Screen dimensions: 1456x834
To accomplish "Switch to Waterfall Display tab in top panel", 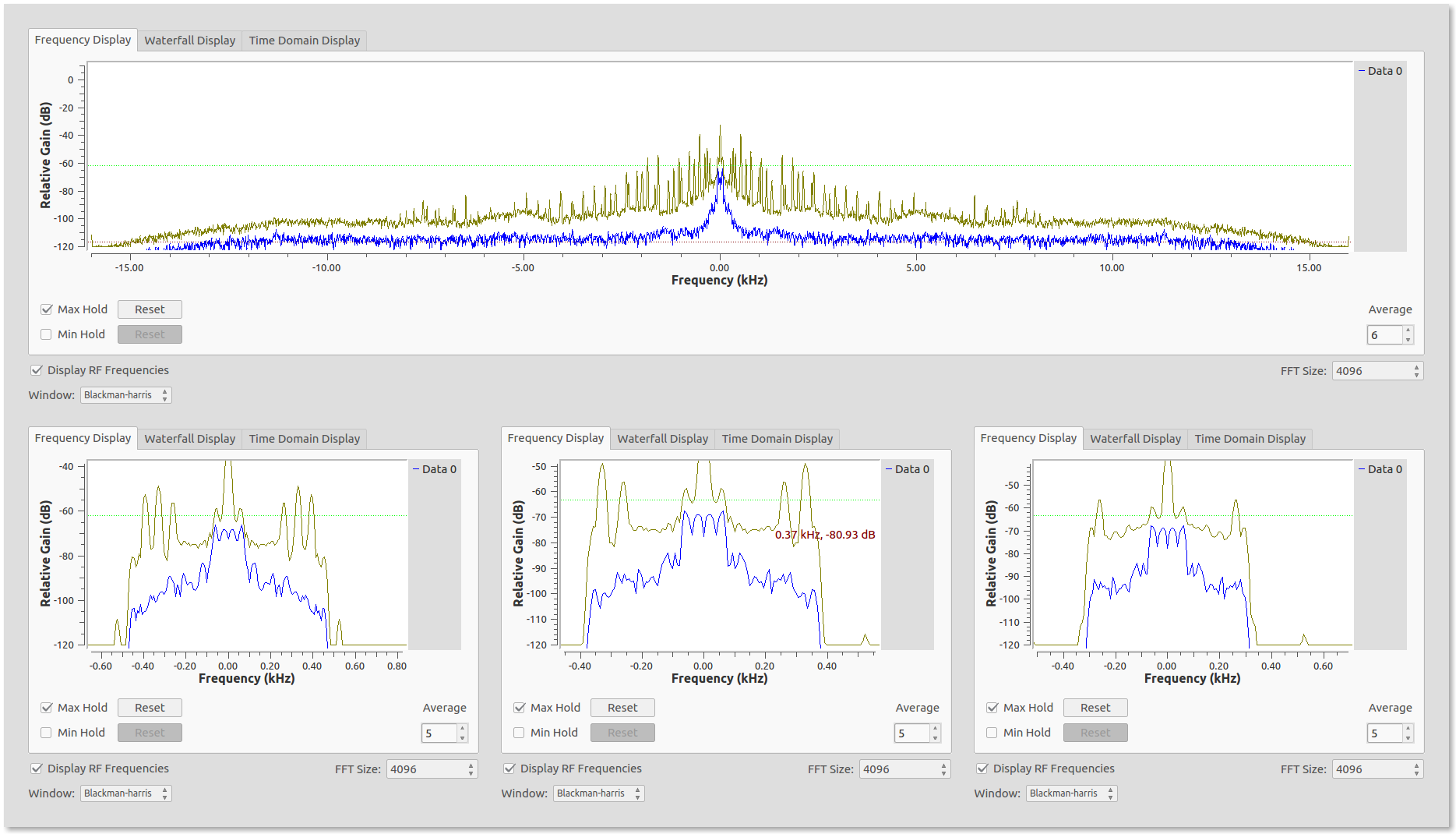I will click(190, 41).
